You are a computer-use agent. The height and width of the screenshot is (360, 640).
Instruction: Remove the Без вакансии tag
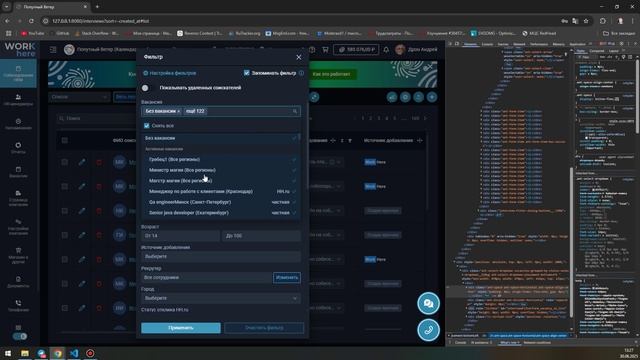click(x=179, y=111)
